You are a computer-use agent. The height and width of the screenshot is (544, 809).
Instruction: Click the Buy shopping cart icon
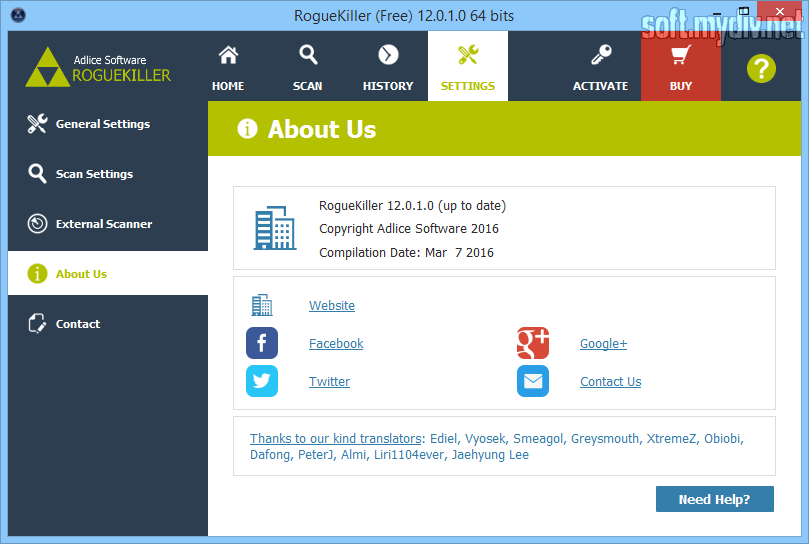(681, 55)
